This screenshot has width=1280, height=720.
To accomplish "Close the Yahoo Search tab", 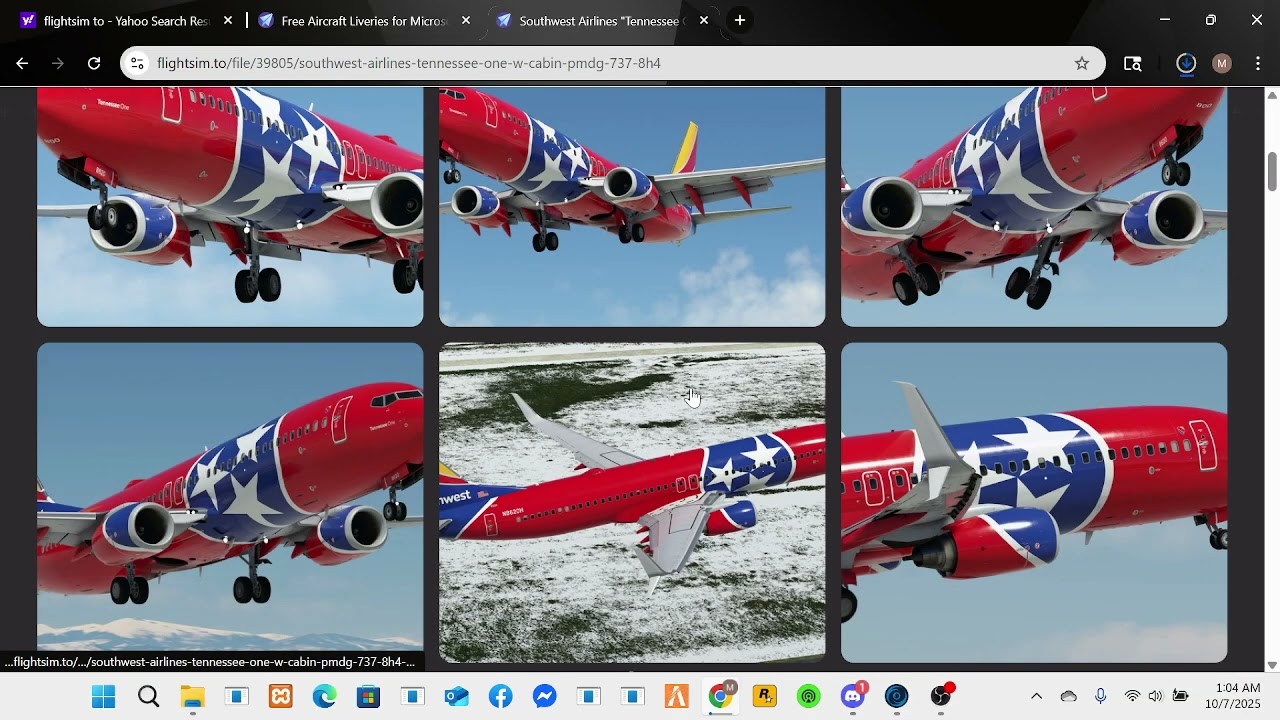I will (228, 20).
